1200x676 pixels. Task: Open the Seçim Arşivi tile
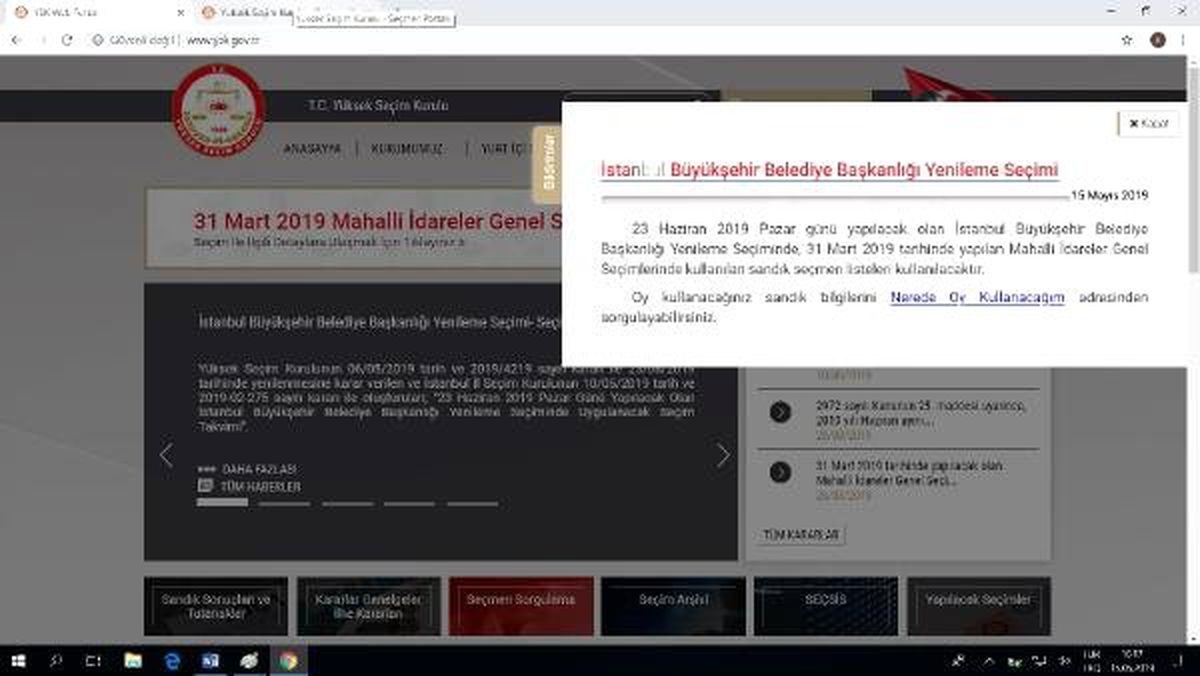(673, 606)
